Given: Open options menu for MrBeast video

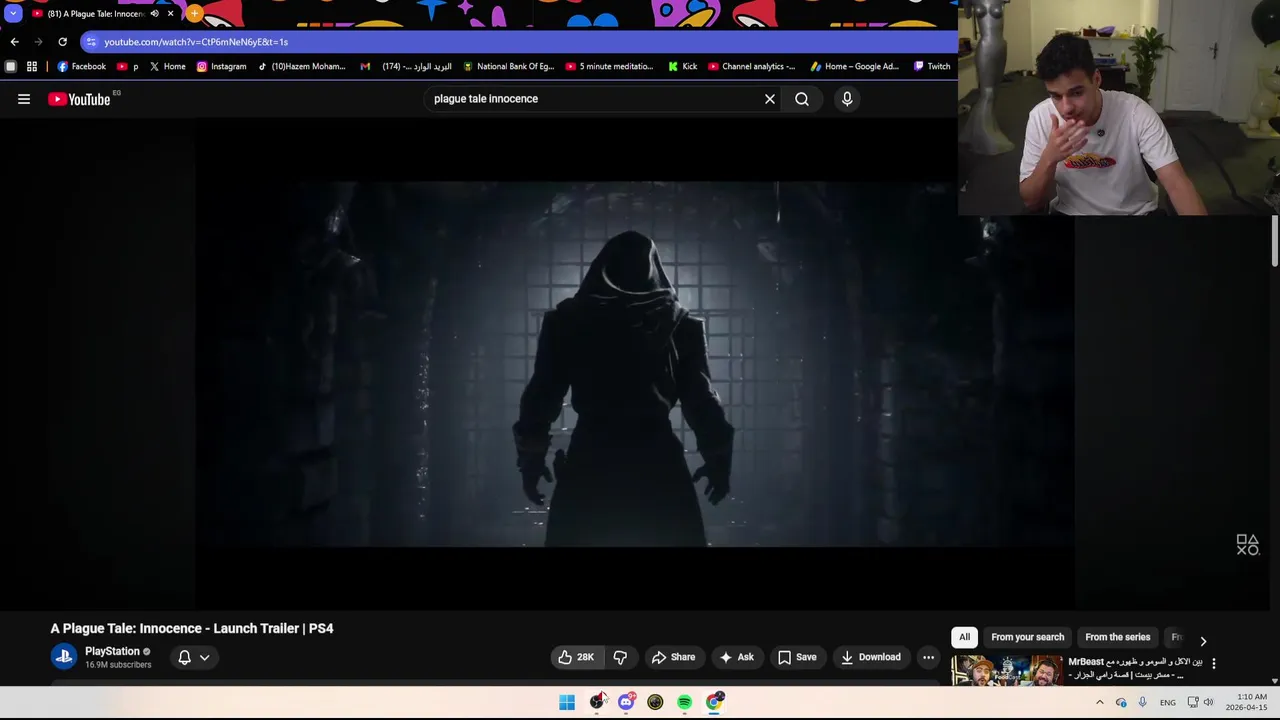Looking at the screenshot, I should (x=1214, y=663).
